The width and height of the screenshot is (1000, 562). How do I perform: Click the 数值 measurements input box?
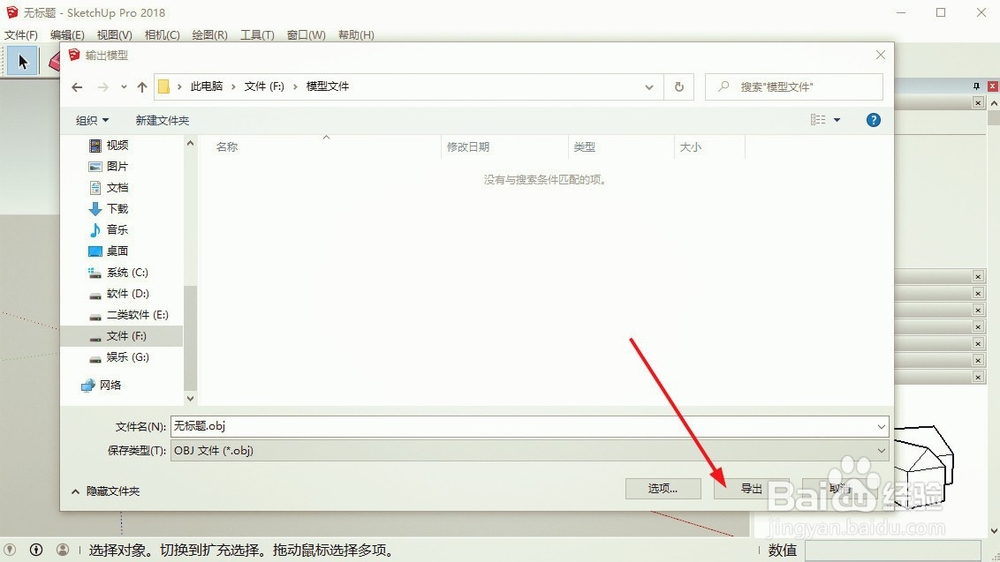click(893, 550)
